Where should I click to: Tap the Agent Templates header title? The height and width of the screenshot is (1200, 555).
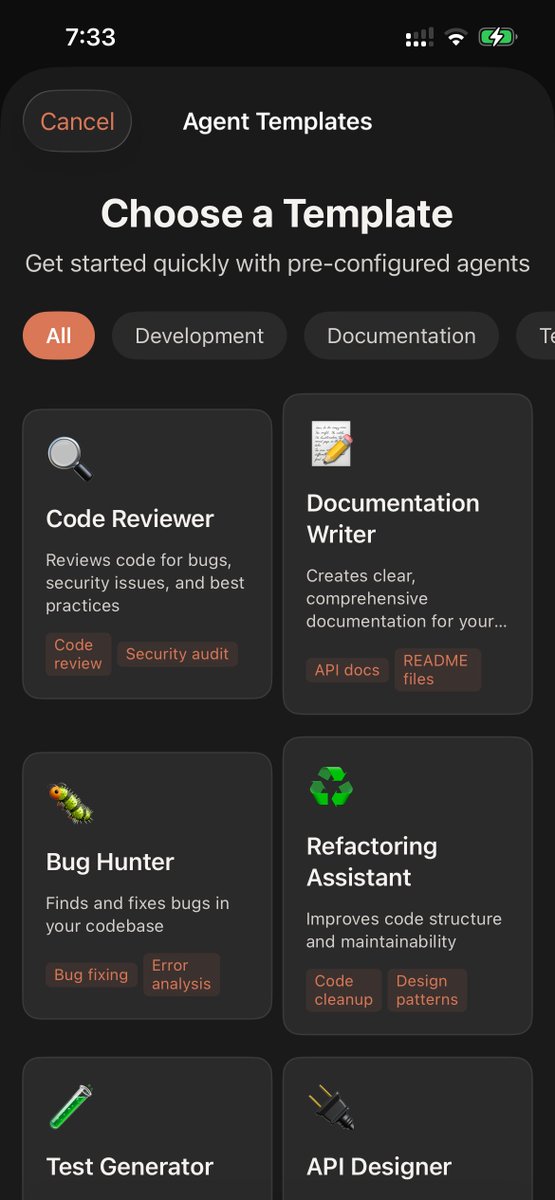[x=277, y=121]
